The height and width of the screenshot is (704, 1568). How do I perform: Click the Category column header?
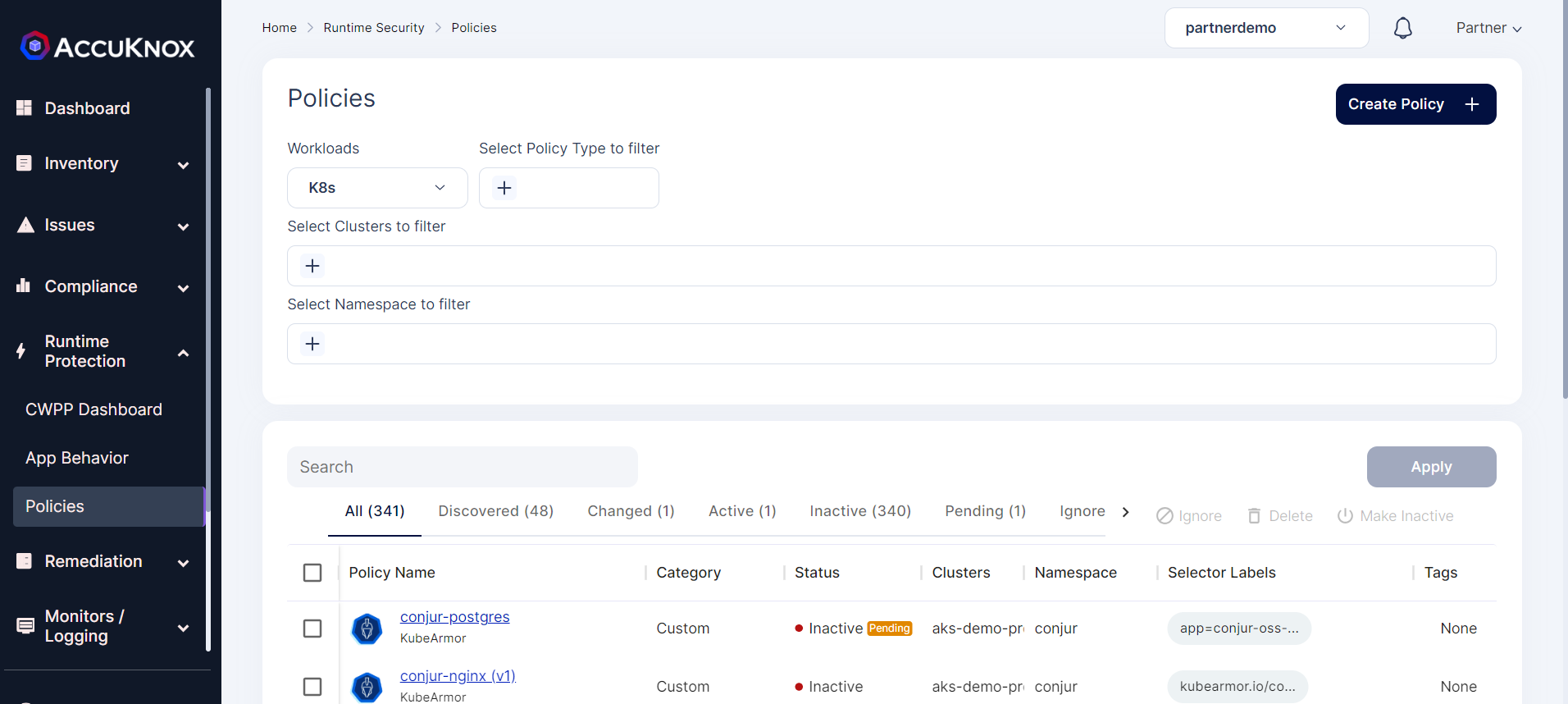point(689,573)
